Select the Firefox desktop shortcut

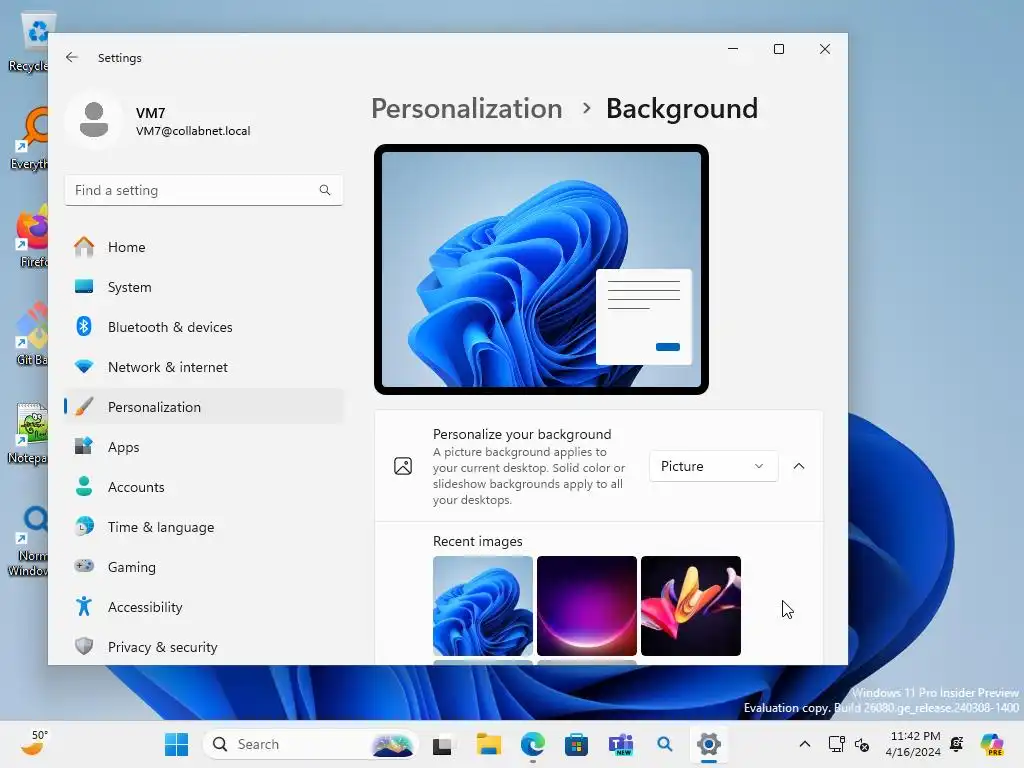[x=31, y=236]
